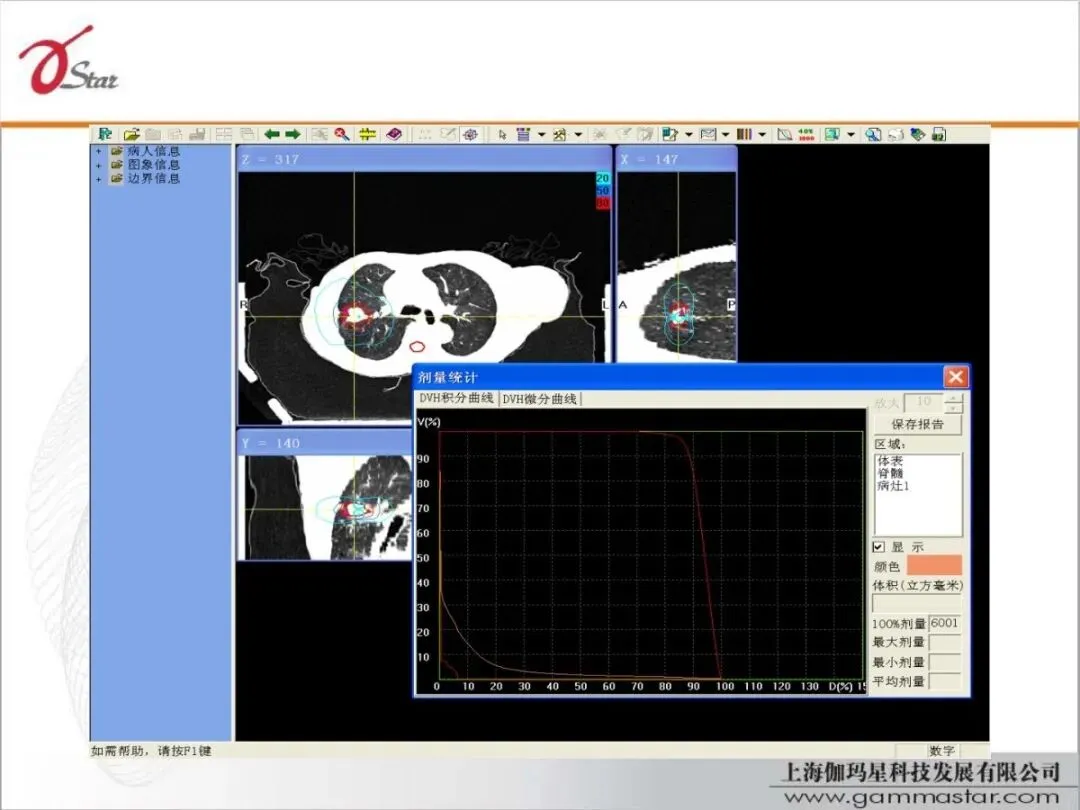This screenshot has height=810, width=1080.
Task: Click the orange 颜色 color swatch
Action: pos(934,565)
